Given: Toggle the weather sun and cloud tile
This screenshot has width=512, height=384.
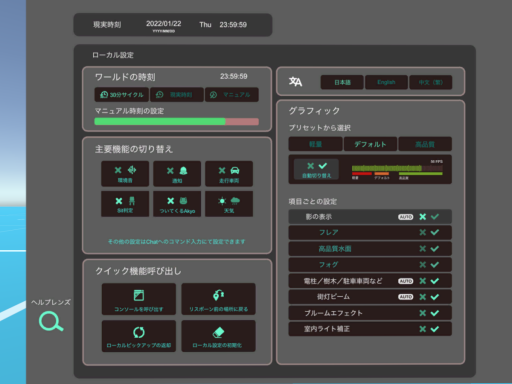Looking at the screenshot, I should coord(229,204).
